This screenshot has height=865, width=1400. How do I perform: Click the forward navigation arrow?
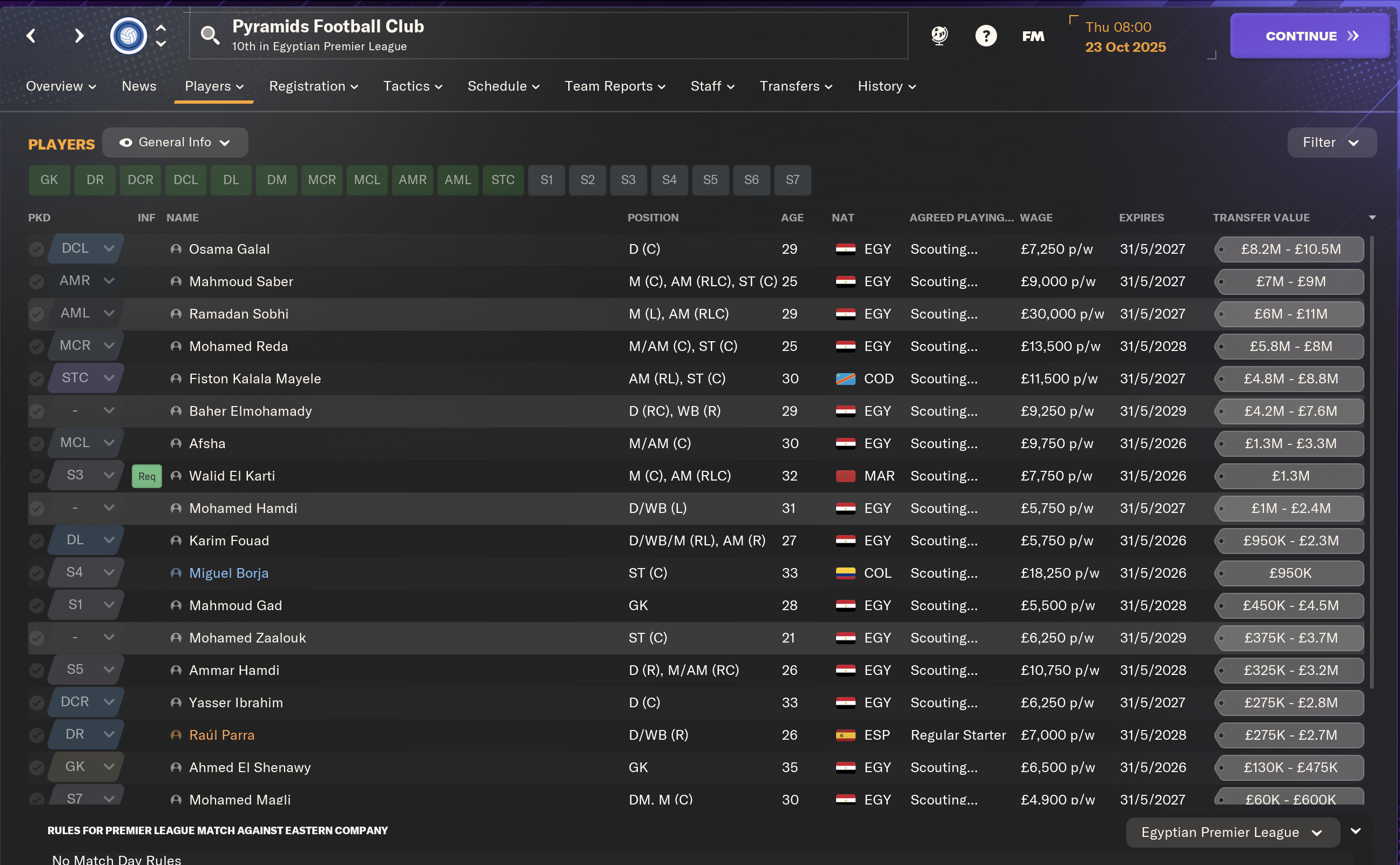tap(79, 36)
